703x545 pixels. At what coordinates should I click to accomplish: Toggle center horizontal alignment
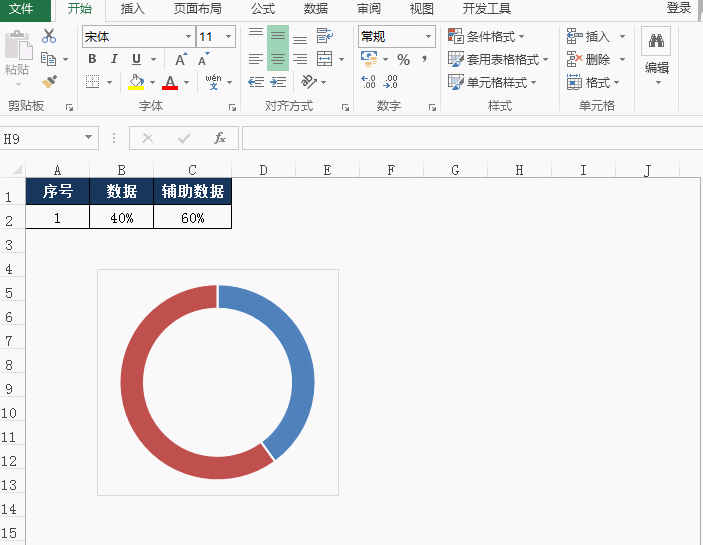[278, 59]
